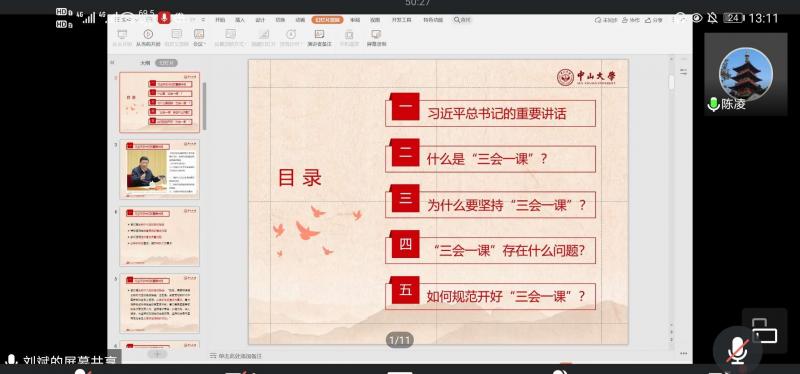Collapse the slide thumbnail panel
The width and height of the screenshot is (800, 374).
pos(113,63)
